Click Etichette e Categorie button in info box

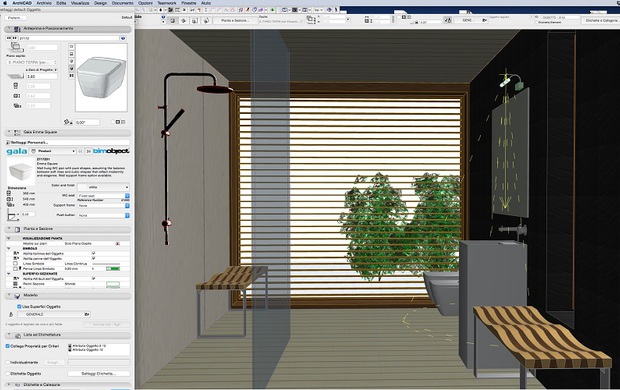(600, 20)
